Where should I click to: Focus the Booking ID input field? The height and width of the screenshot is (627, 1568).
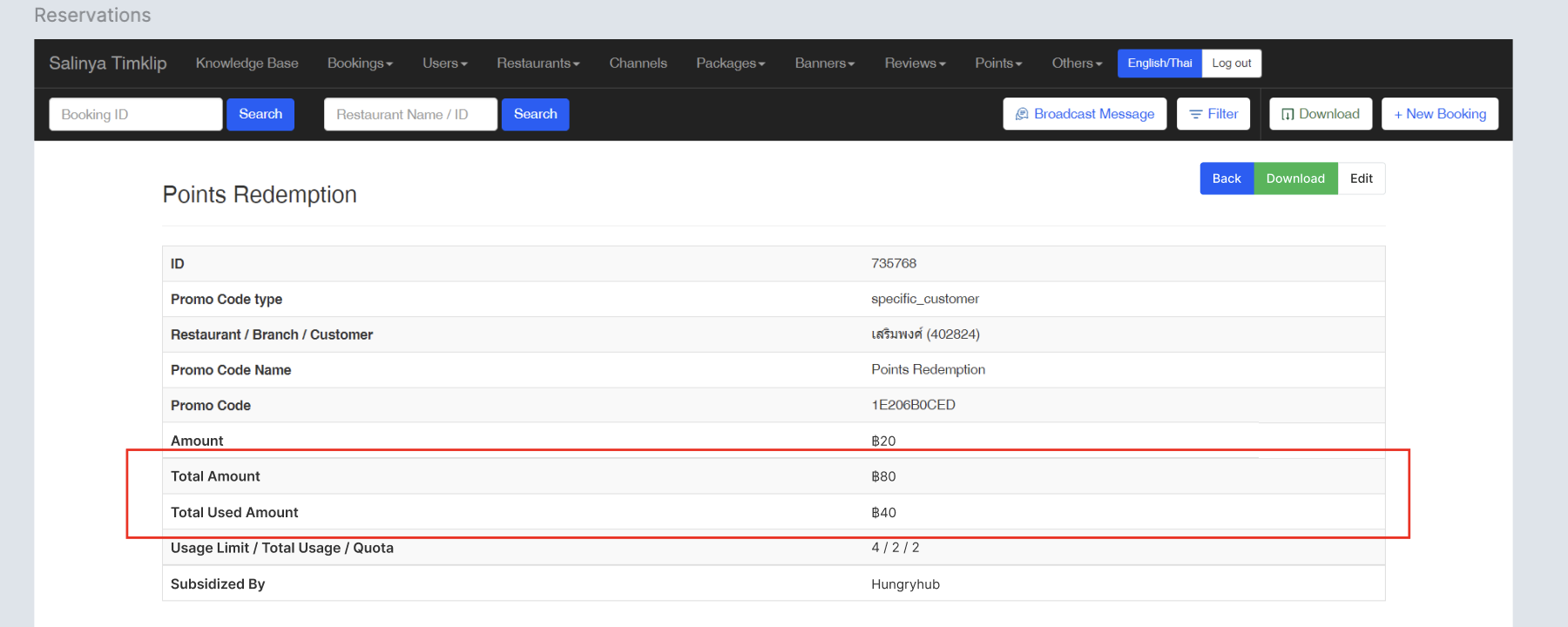(136, 114)
